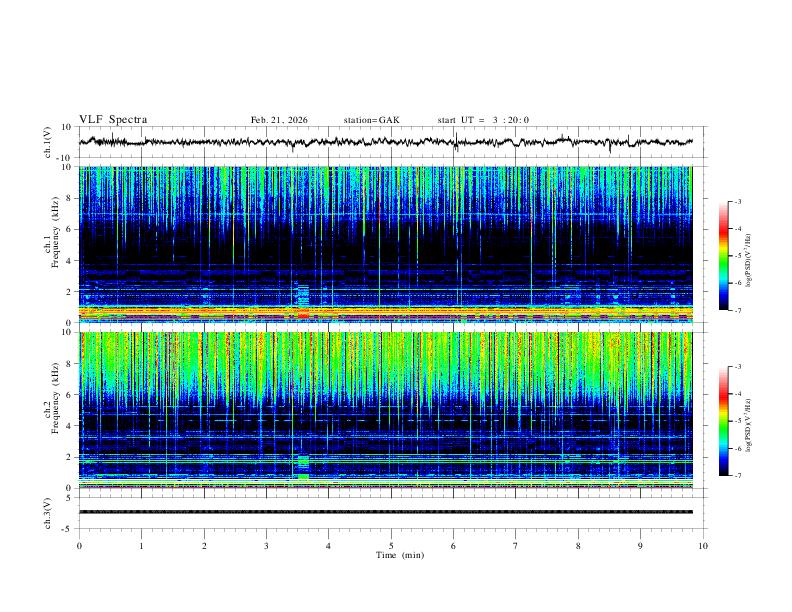Click the ch.1 spectrogram burst near 3.6 min

[303, 301]
